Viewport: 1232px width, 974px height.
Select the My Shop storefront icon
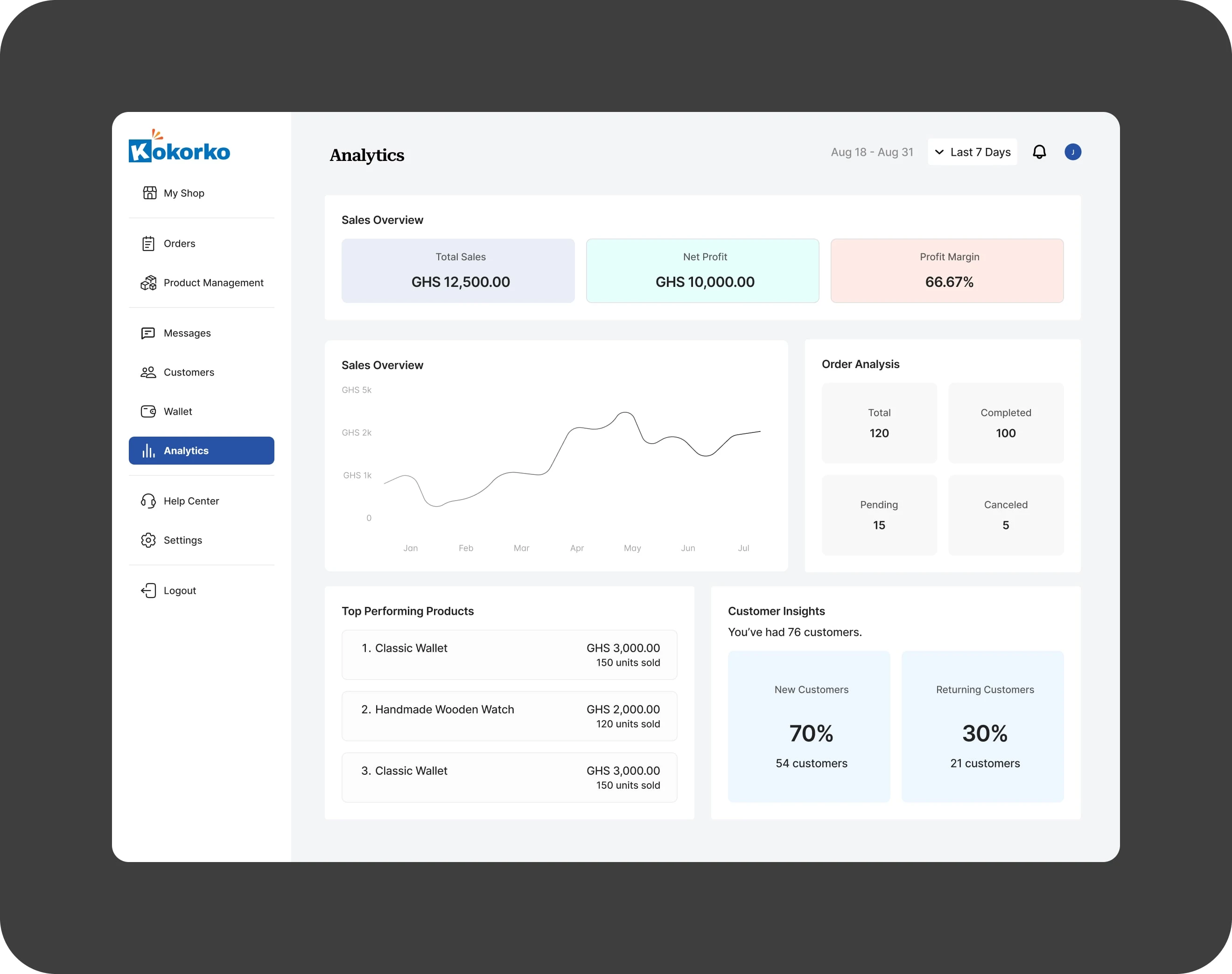point(149,193)
